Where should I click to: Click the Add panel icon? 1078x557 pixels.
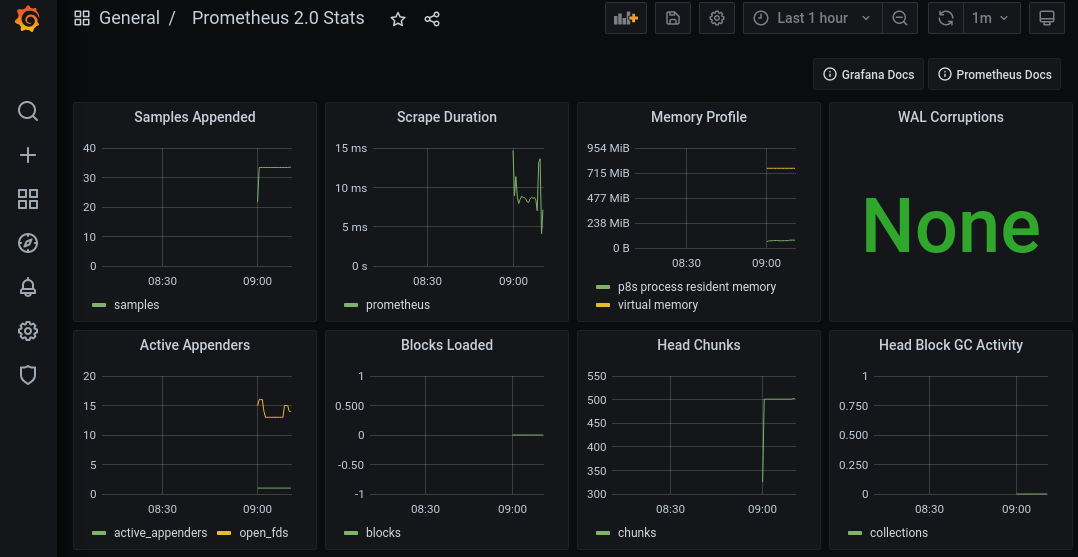tap(626, 18)
